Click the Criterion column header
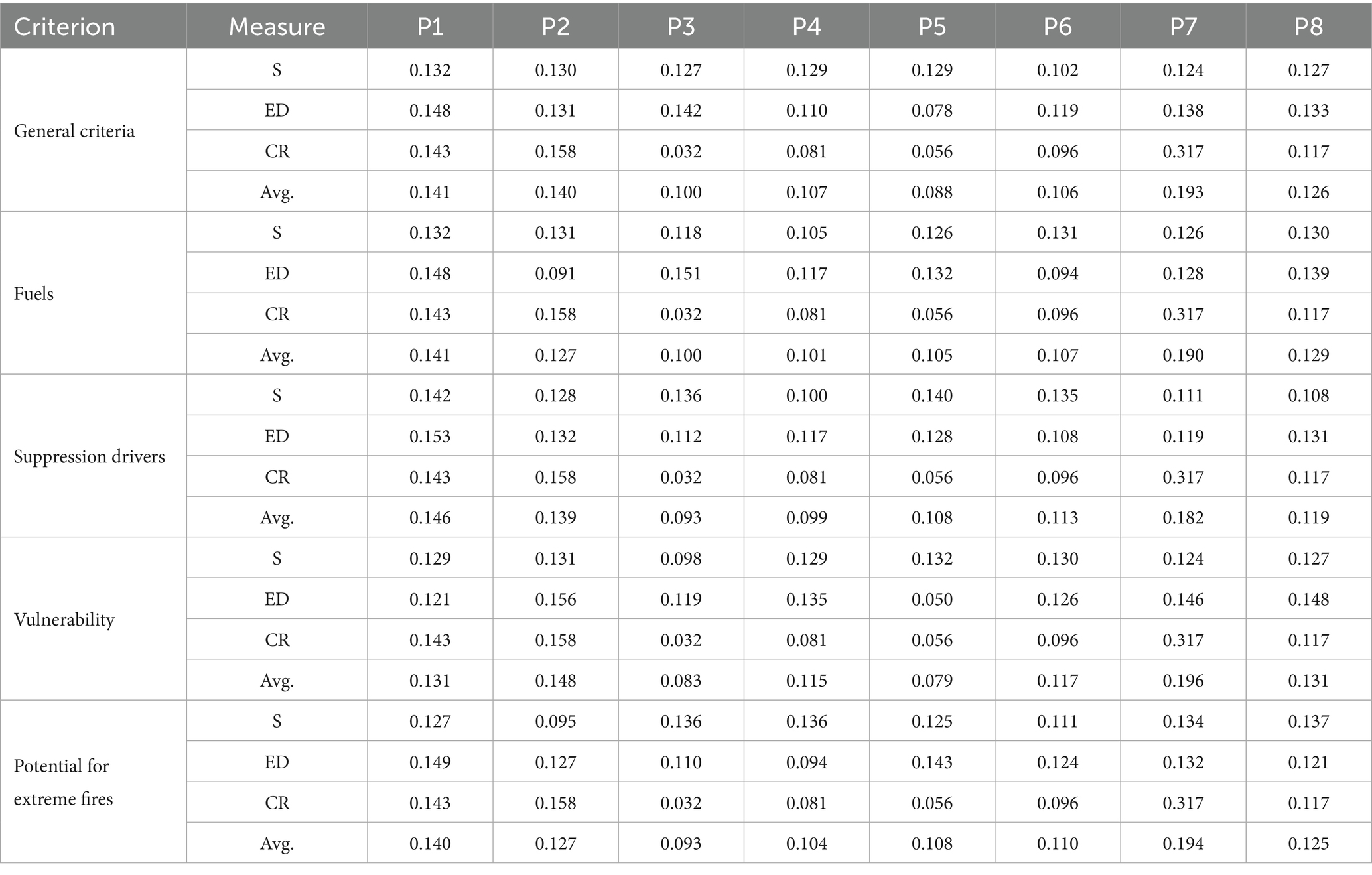The width and height of the screenshot is (1372, 875). [x=64, y=27]
